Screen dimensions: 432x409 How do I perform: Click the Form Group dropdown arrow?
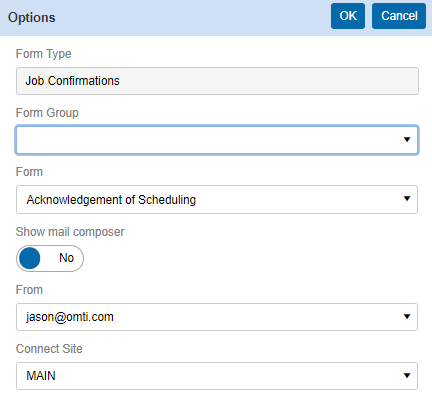coord(407,140)
